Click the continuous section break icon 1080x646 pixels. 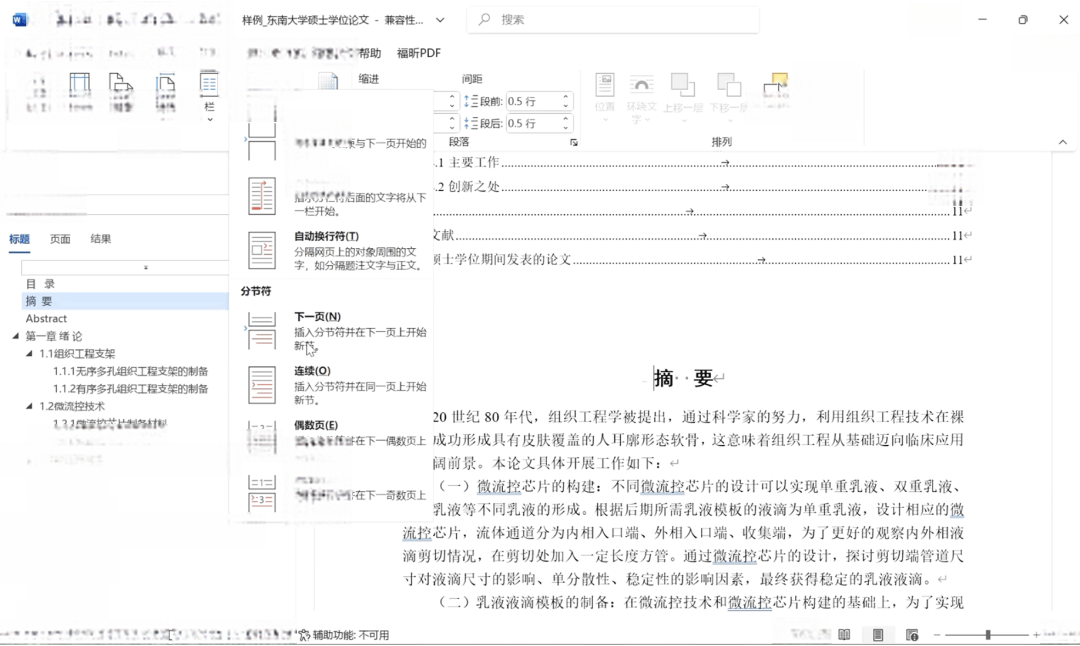[262, 385]
